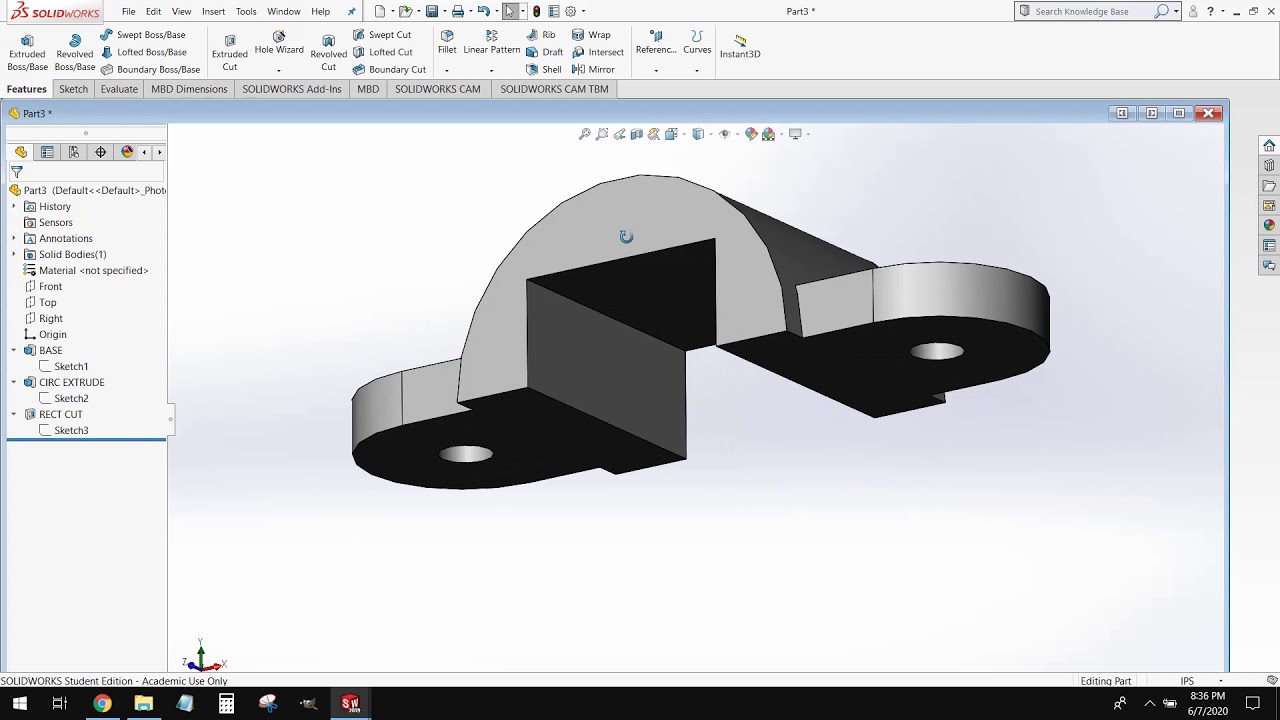Image resolution: width=1280 pixels, height=720 pixels.
Task: Expand the Fillet dropdown arrow
Action: click(447, 70)
